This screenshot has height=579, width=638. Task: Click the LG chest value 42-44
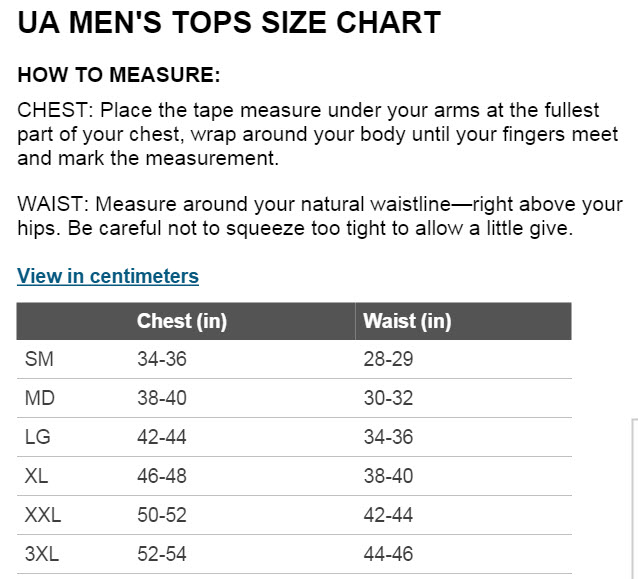[x=162, y=437]
